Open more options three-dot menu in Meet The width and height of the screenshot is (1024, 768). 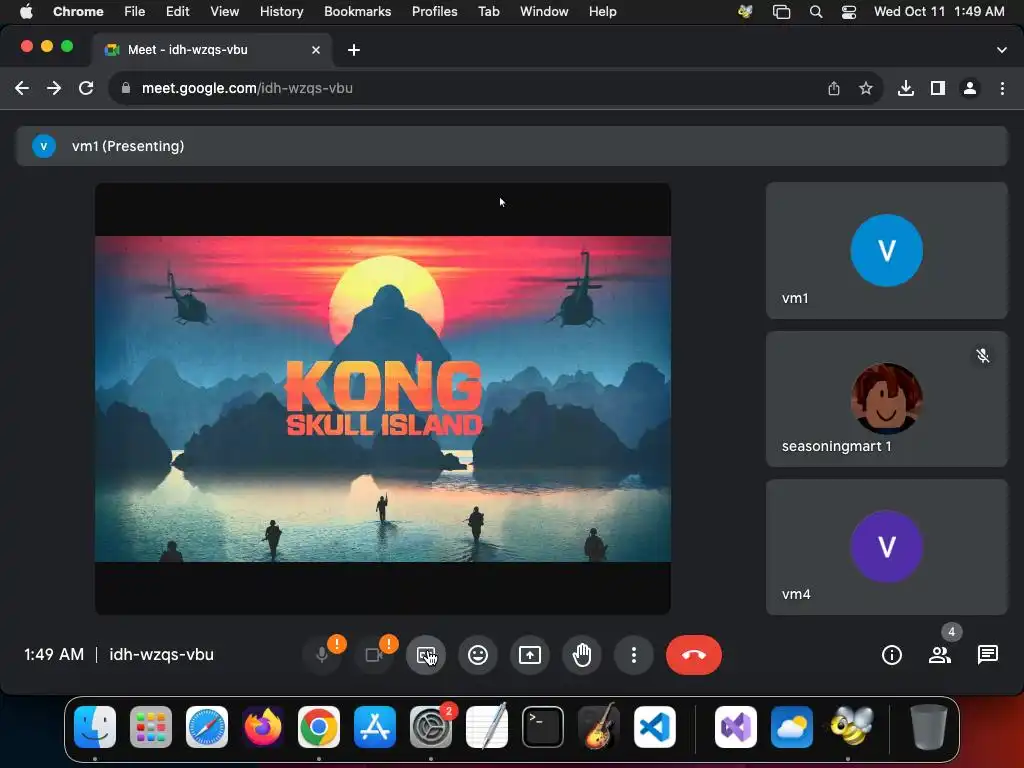(633, 655)
